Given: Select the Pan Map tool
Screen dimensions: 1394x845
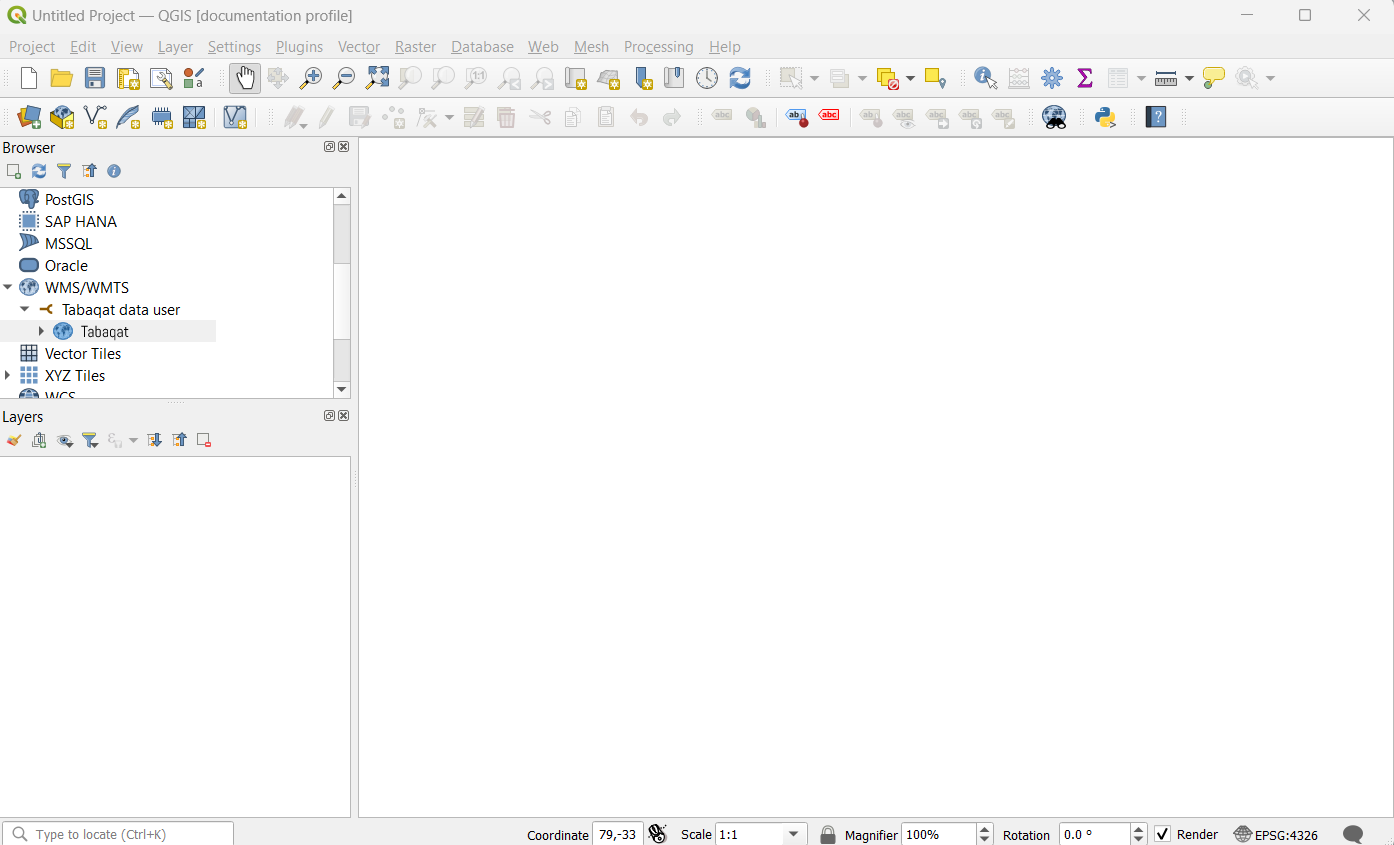Looking at the screenshot, I should [245, 77].
